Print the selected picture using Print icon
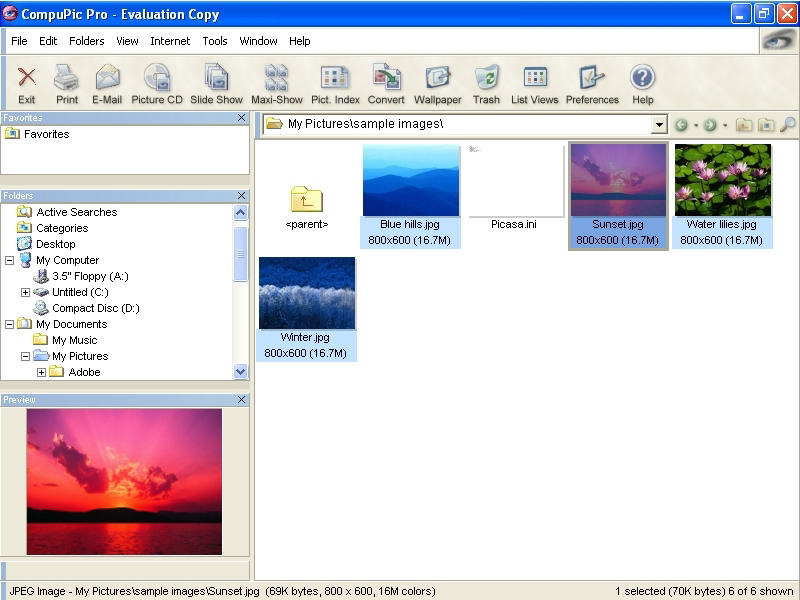Screen dimensions: 800x600 tap(67, 85)
